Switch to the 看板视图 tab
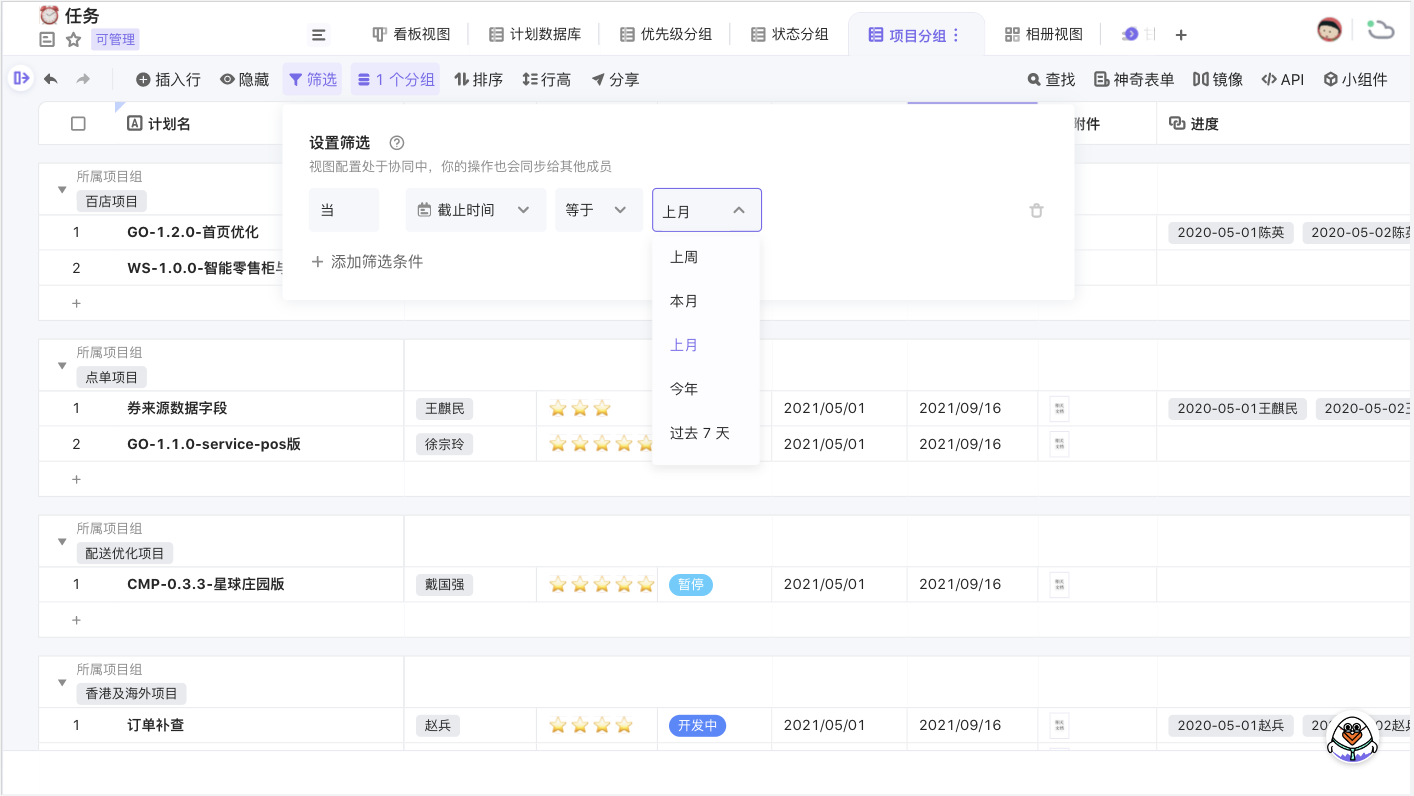Screen dimensions: 1414x796 (411, 34)
